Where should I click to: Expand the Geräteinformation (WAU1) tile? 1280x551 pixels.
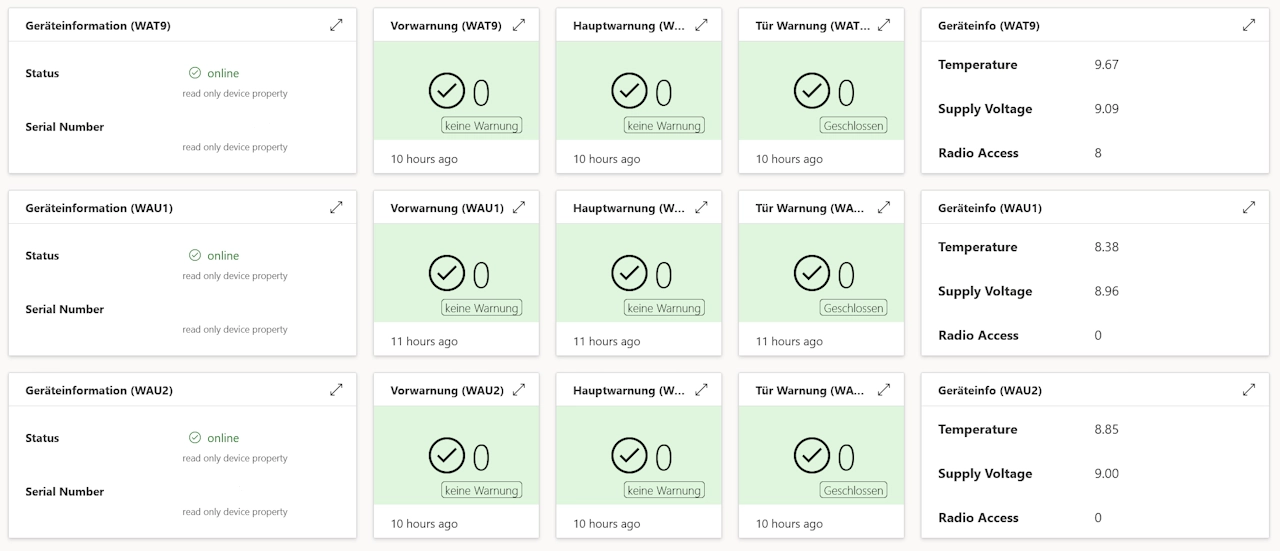(x=336, y=207)
